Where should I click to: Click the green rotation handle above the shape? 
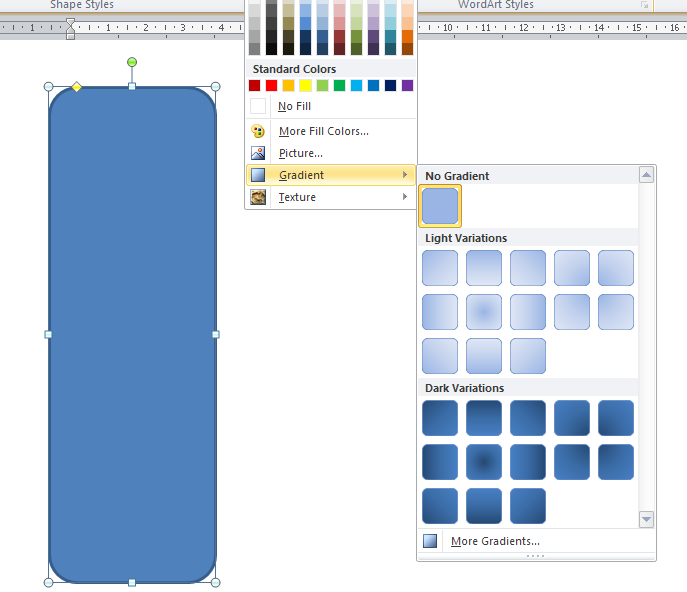[132, 63]
